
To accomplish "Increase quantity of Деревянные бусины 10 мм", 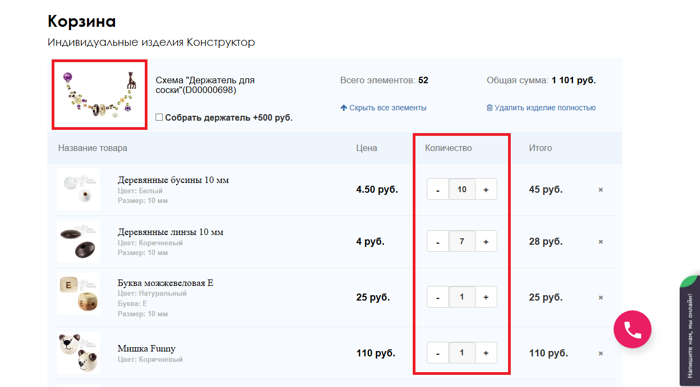I will coord(486,190).
